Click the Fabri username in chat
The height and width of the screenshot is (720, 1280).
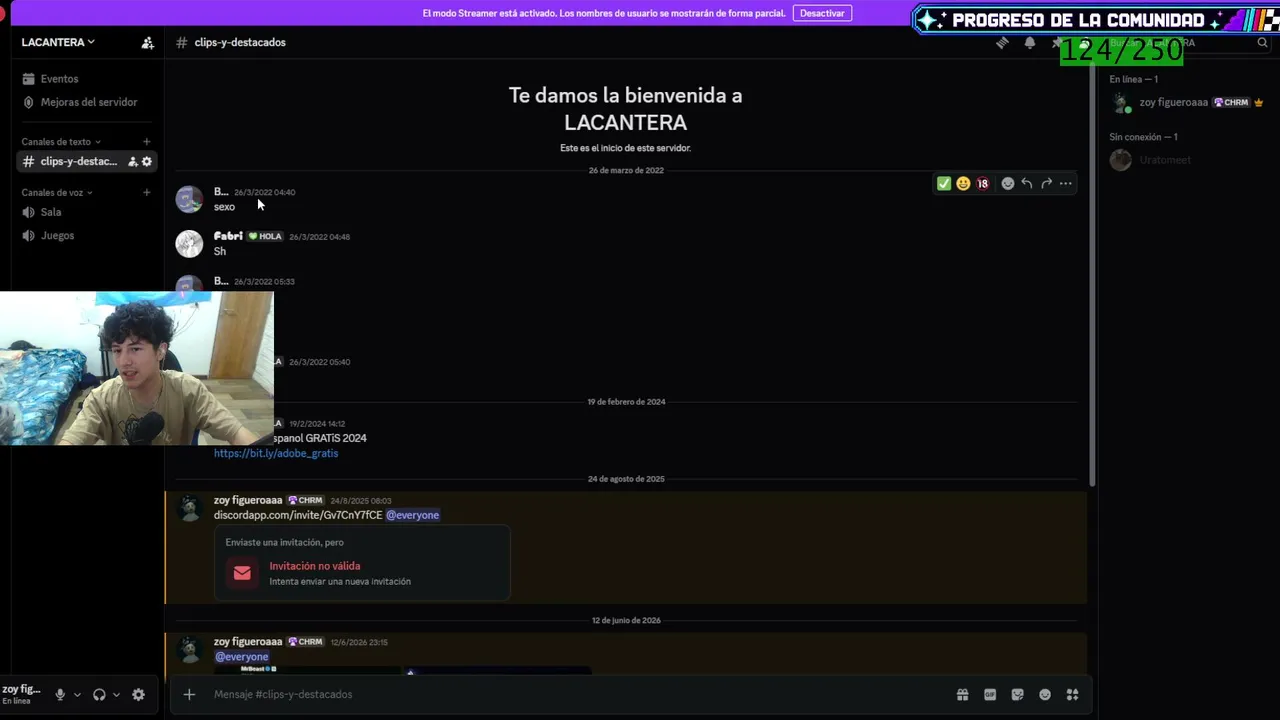pos(228,237)
